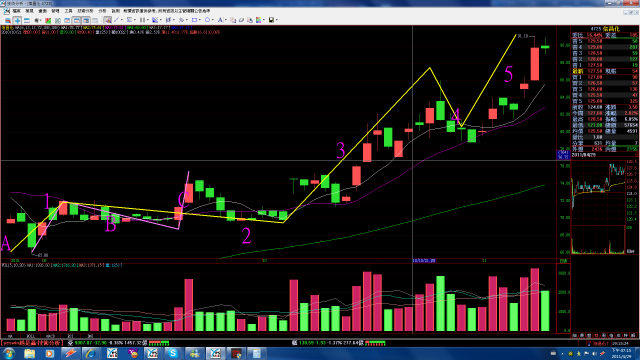Click the green pencil edit chart icon
The width and height of the screenshot is (640, 360).
[x=58, y=20]
